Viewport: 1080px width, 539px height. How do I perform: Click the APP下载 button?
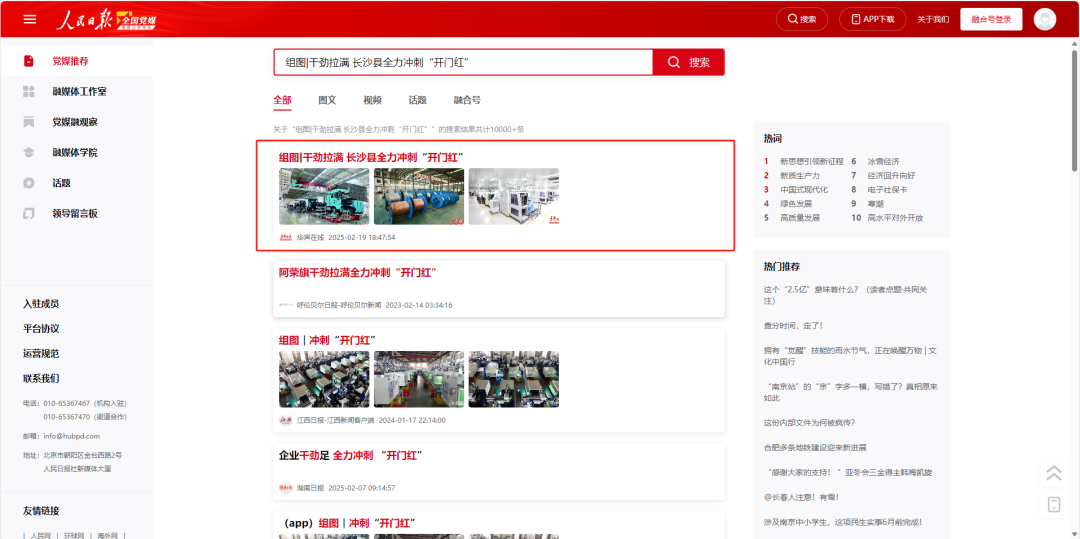click(872, 19)
